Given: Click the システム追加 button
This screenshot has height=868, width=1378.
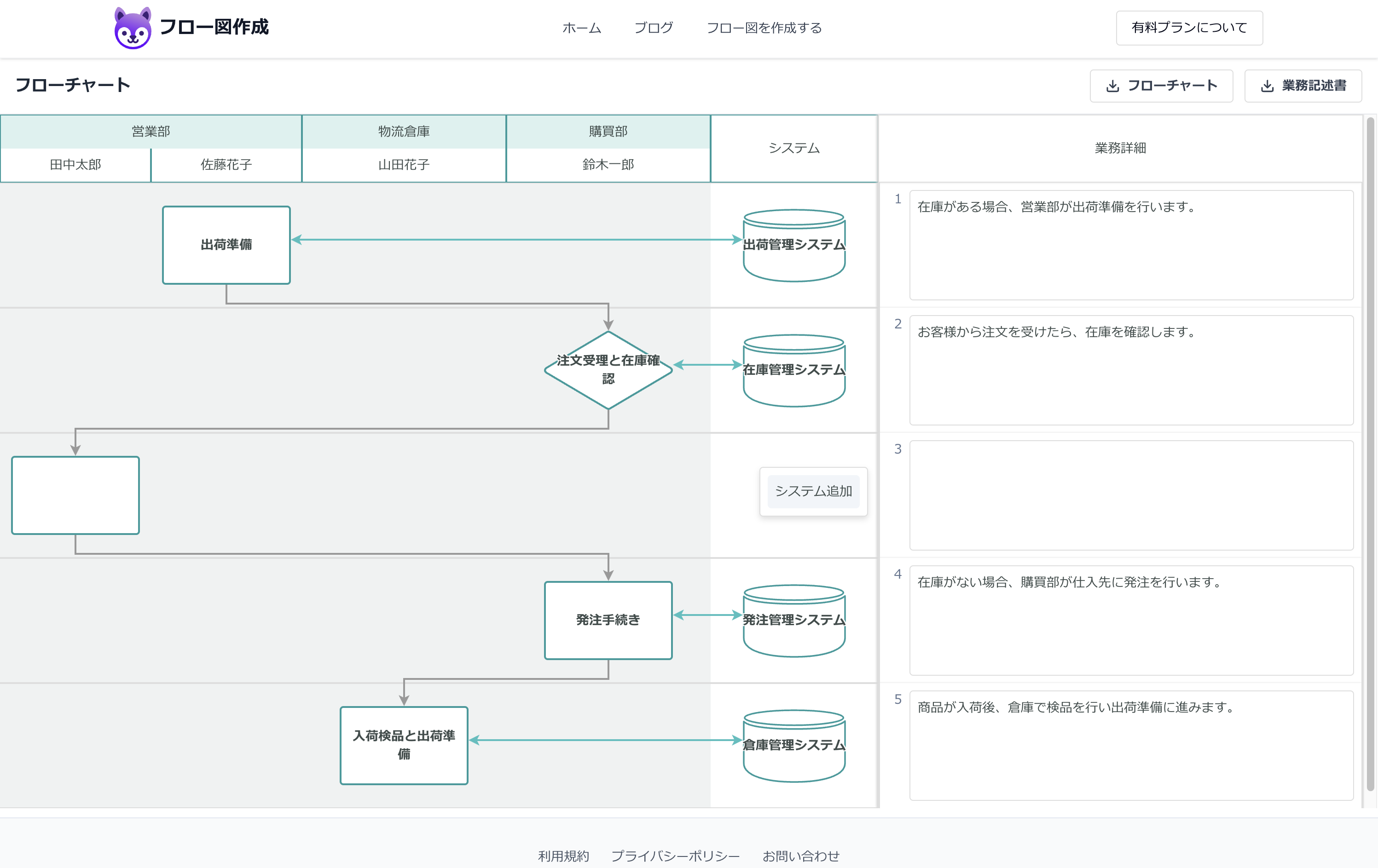Looking at the screenshot, I should 813,491.
